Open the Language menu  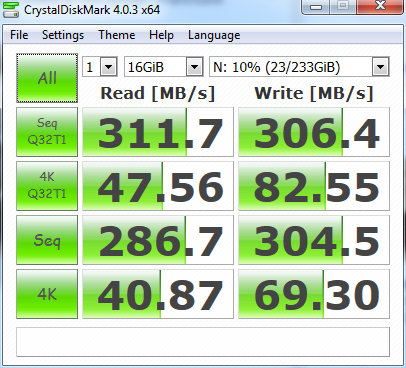coord(214,35)
